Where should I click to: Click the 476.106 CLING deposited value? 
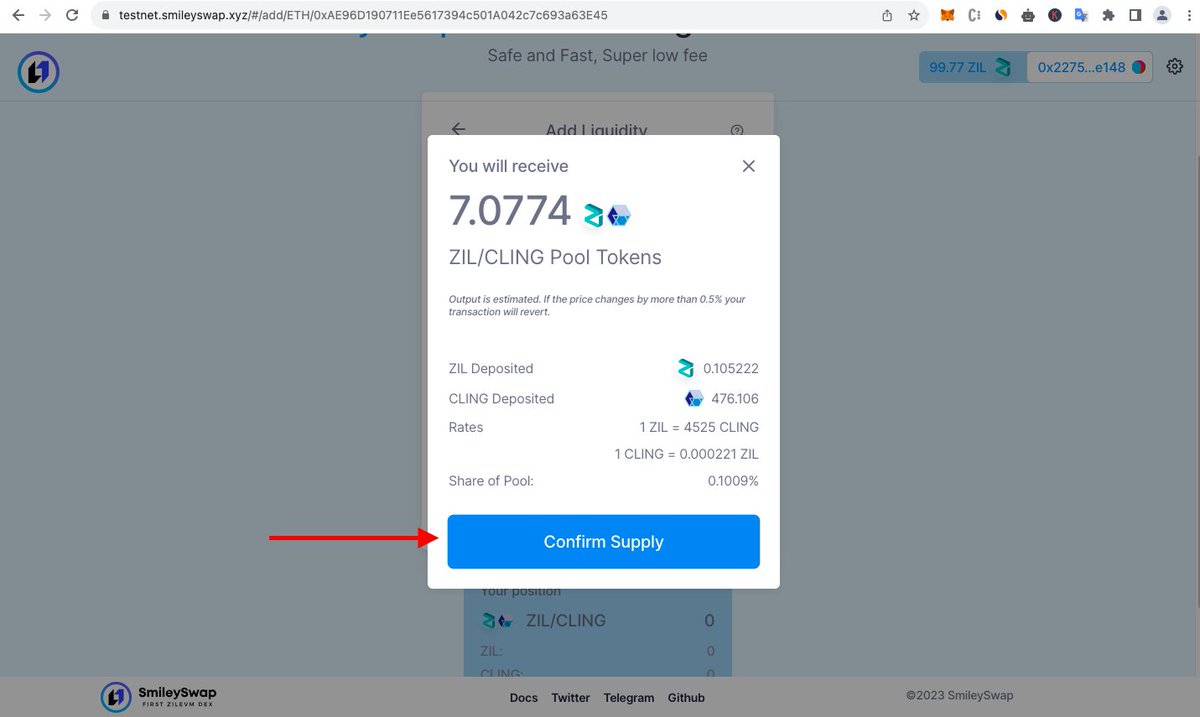pos(735,398)
